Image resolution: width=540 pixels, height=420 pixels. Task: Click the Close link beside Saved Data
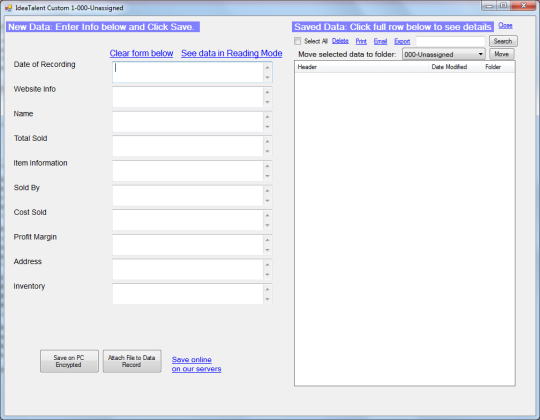pyautogui.click(x=505, y=25)
